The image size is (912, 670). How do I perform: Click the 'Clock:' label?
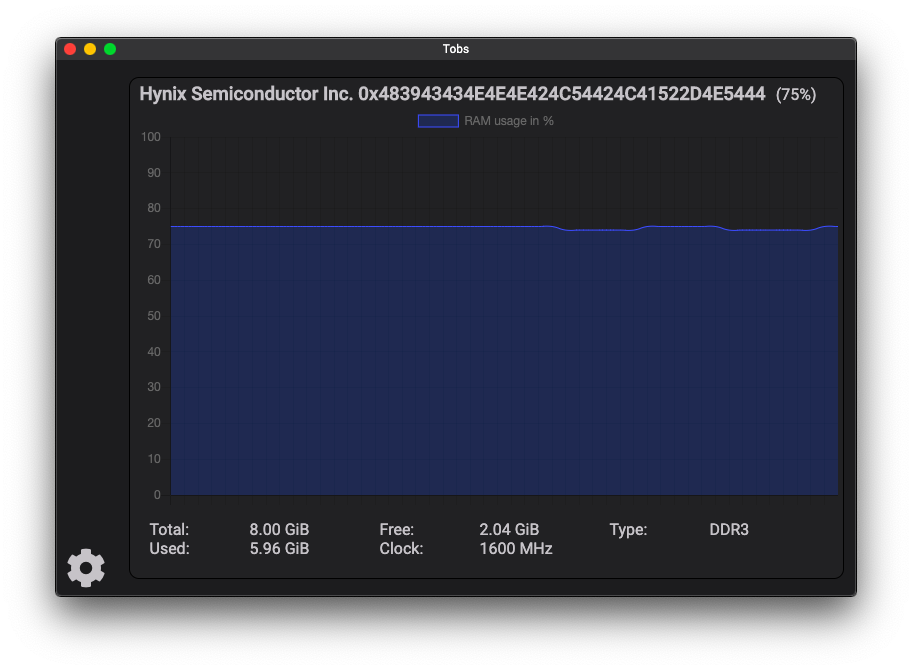[x=401, y=548]
